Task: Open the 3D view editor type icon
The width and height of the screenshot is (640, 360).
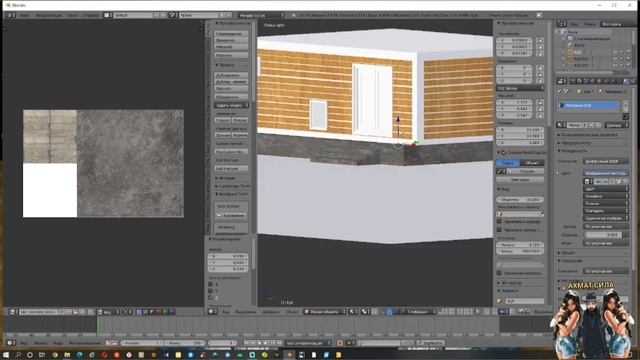Action: (213, 312)
